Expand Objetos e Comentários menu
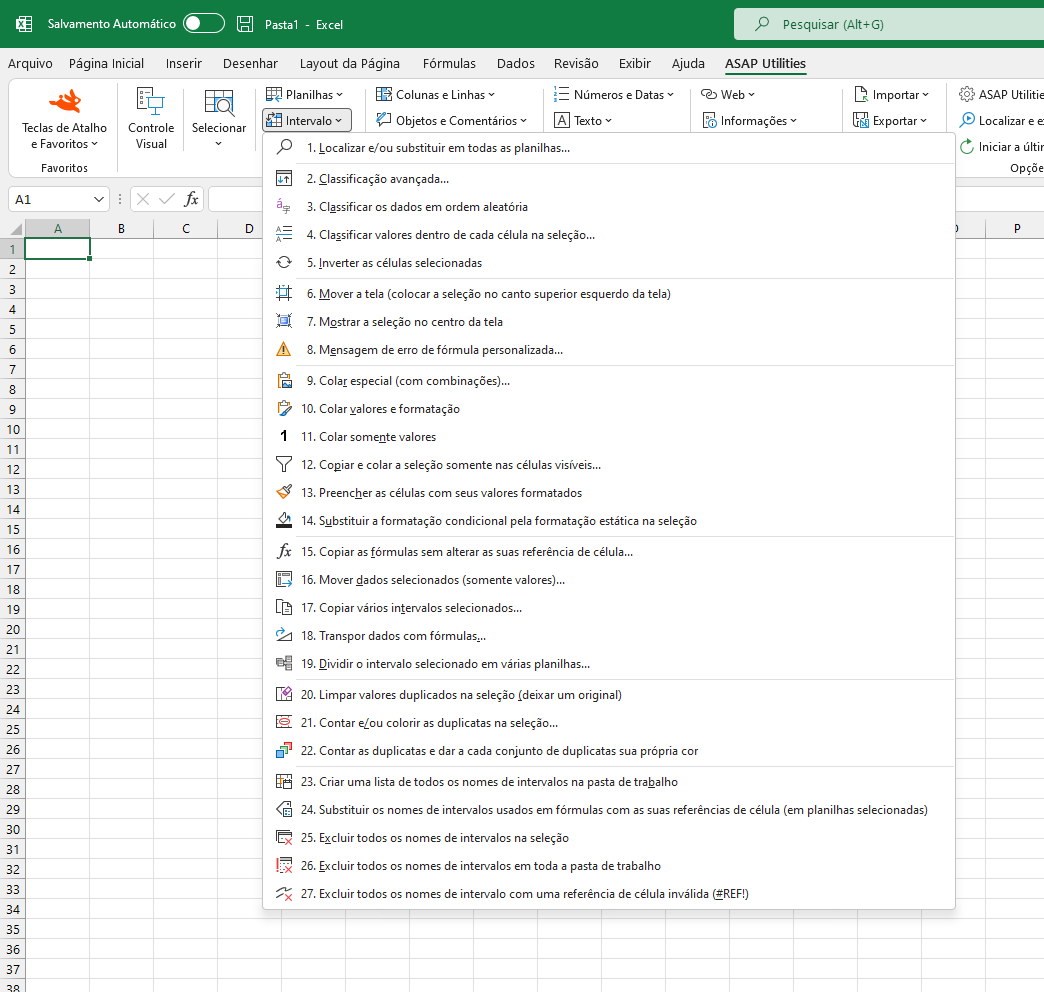The image size is (1044, 992). (x=451, y=121)
